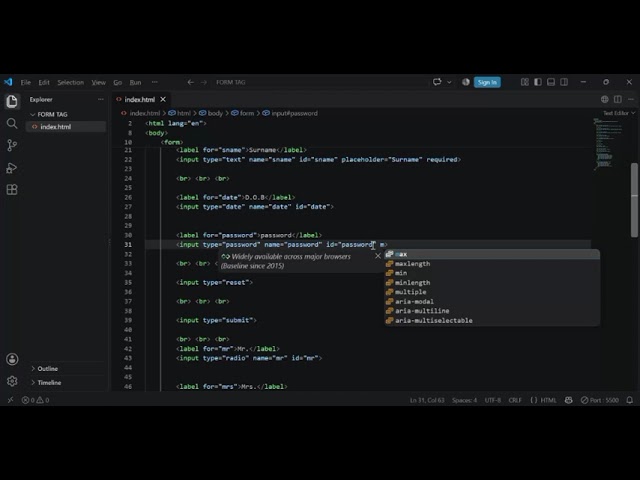Screen dimensions: 640x480
Task: Click the Port : 5500 live server indicator
Action: click(600, 400)
